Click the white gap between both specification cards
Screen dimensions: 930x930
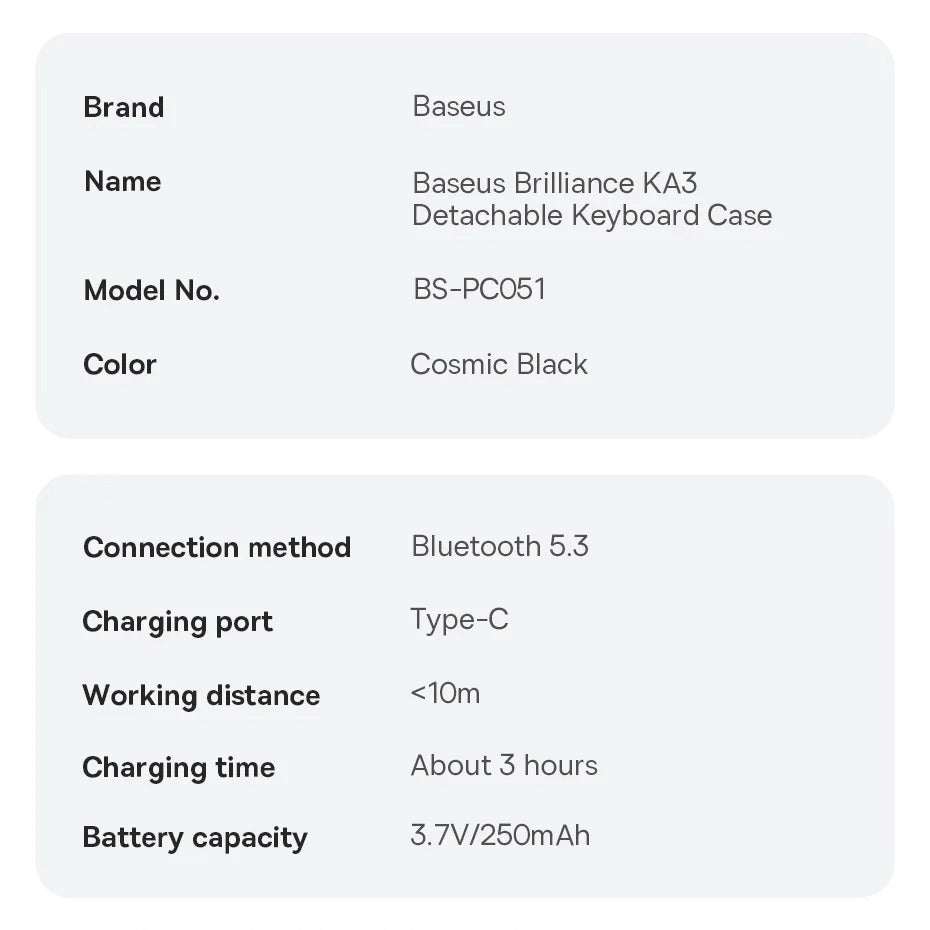[465, 456]
